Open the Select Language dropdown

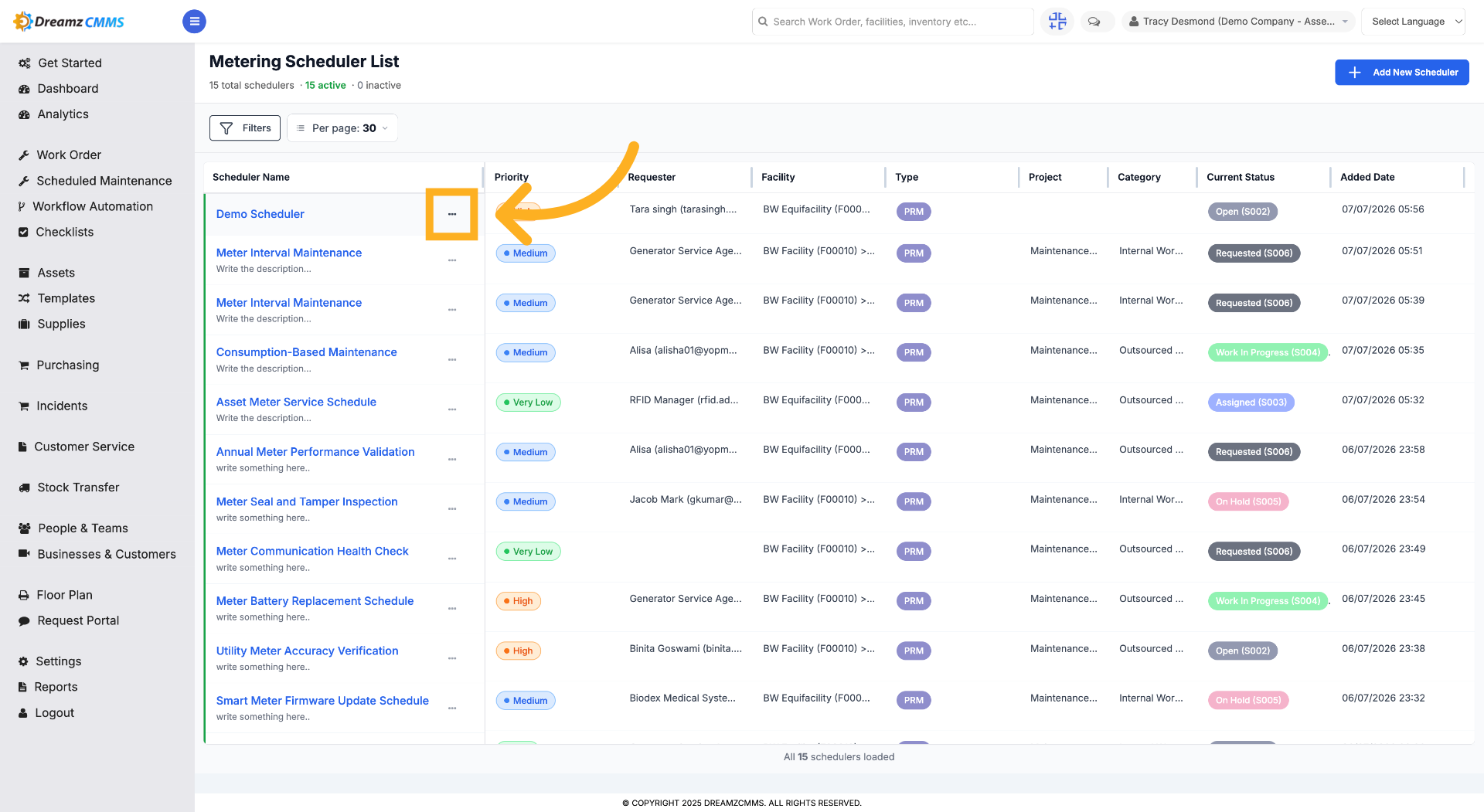point(1414,22)
